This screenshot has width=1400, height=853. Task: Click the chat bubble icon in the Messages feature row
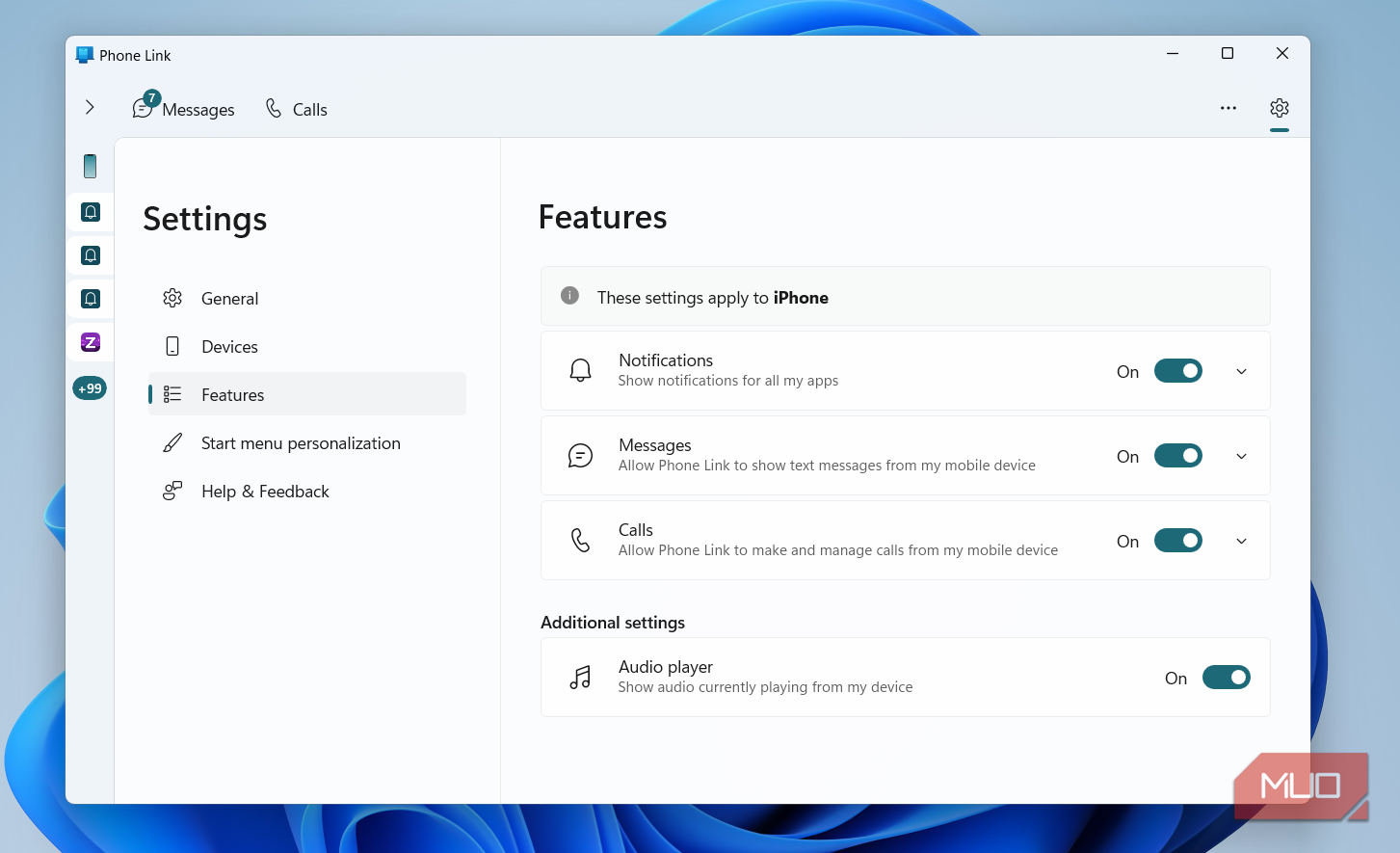tap(580, 456)
